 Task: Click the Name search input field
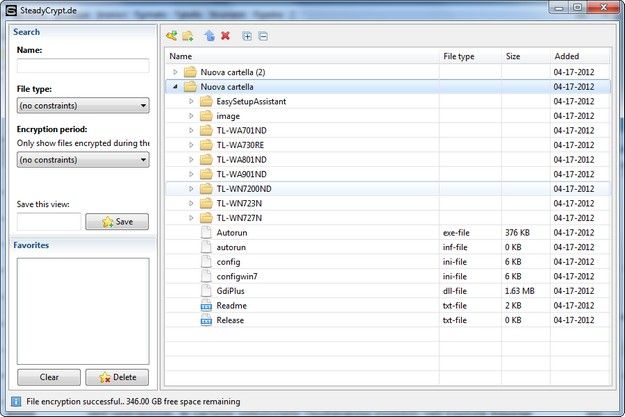coord(82,66)
